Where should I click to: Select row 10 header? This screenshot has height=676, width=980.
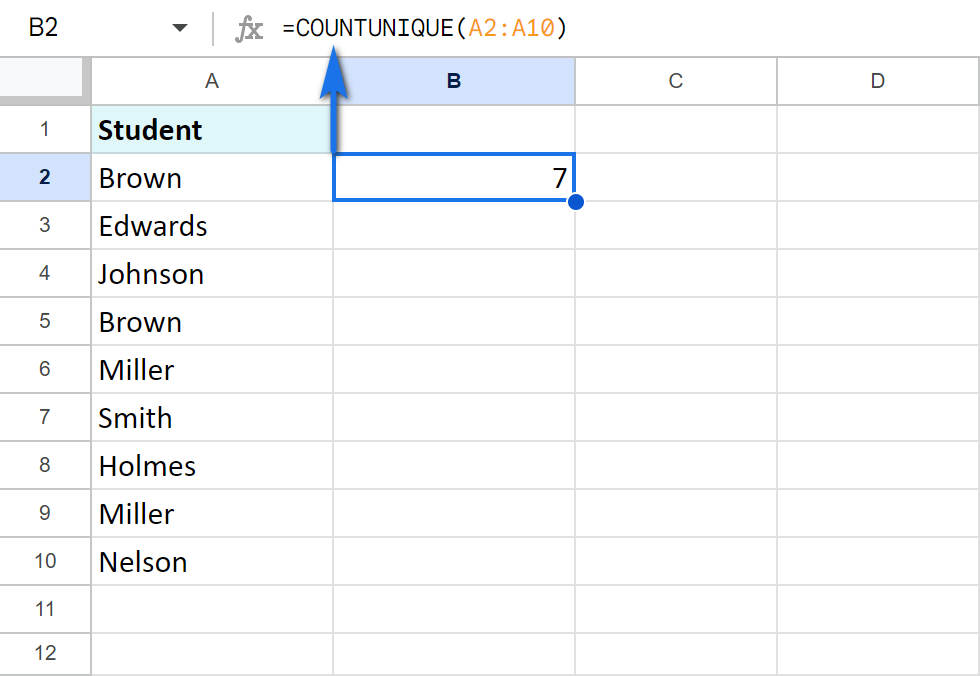45,561
